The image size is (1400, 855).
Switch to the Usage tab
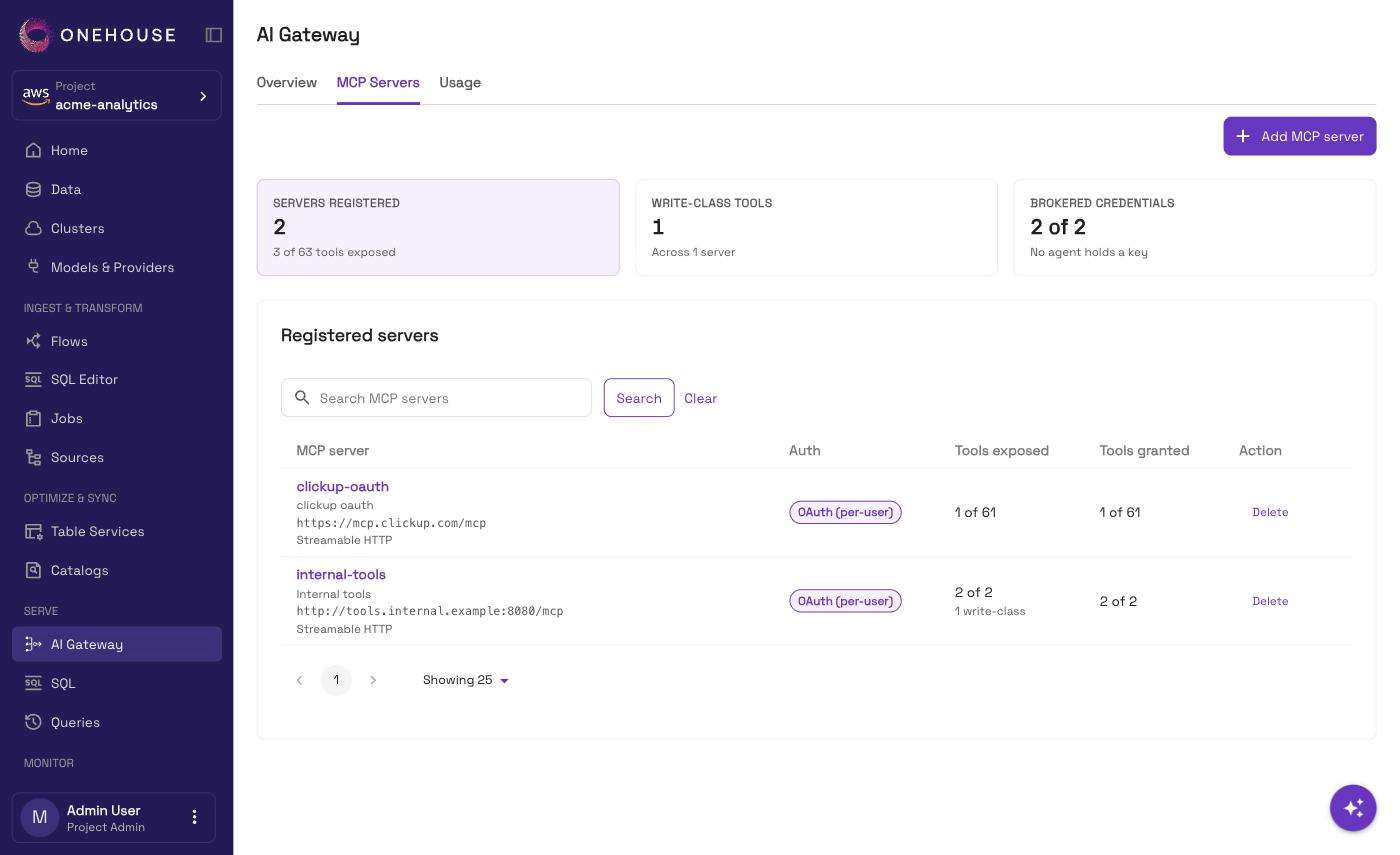coord(460,82)
